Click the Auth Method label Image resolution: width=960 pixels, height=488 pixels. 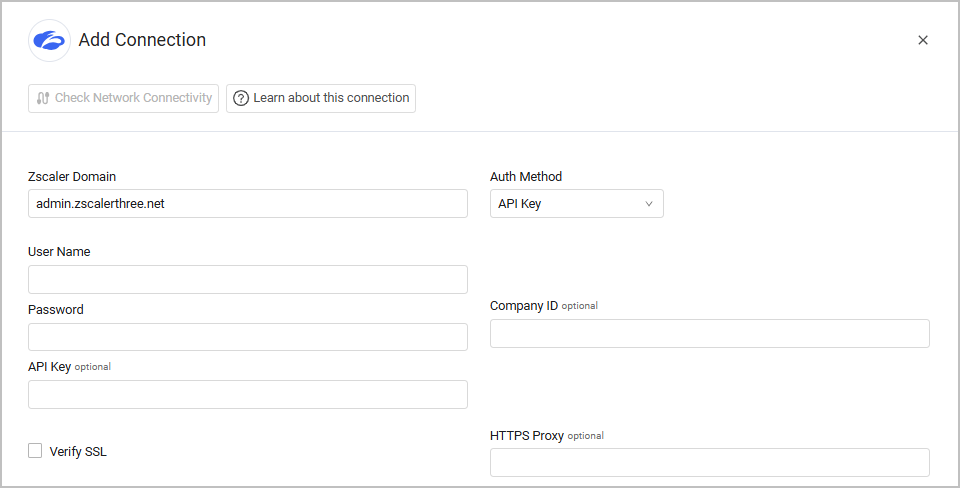click(526, 176)
